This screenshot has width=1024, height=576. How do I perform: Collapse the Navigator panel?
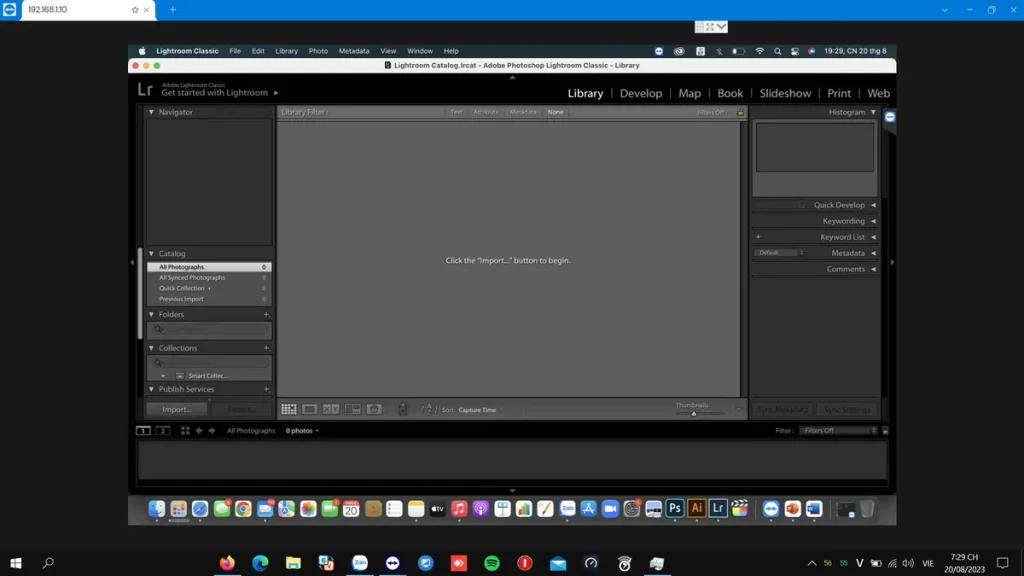152,112
